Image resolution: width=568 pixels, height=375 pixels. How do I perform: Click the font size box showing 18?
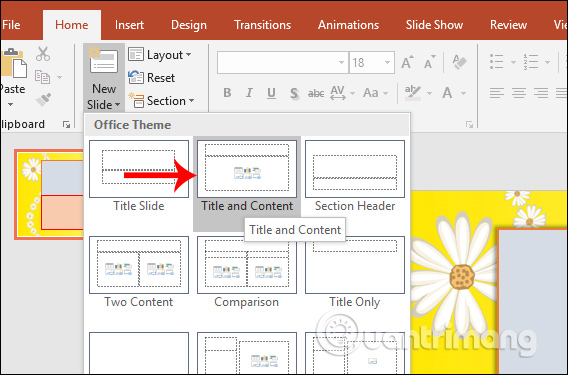click(372, 62)
